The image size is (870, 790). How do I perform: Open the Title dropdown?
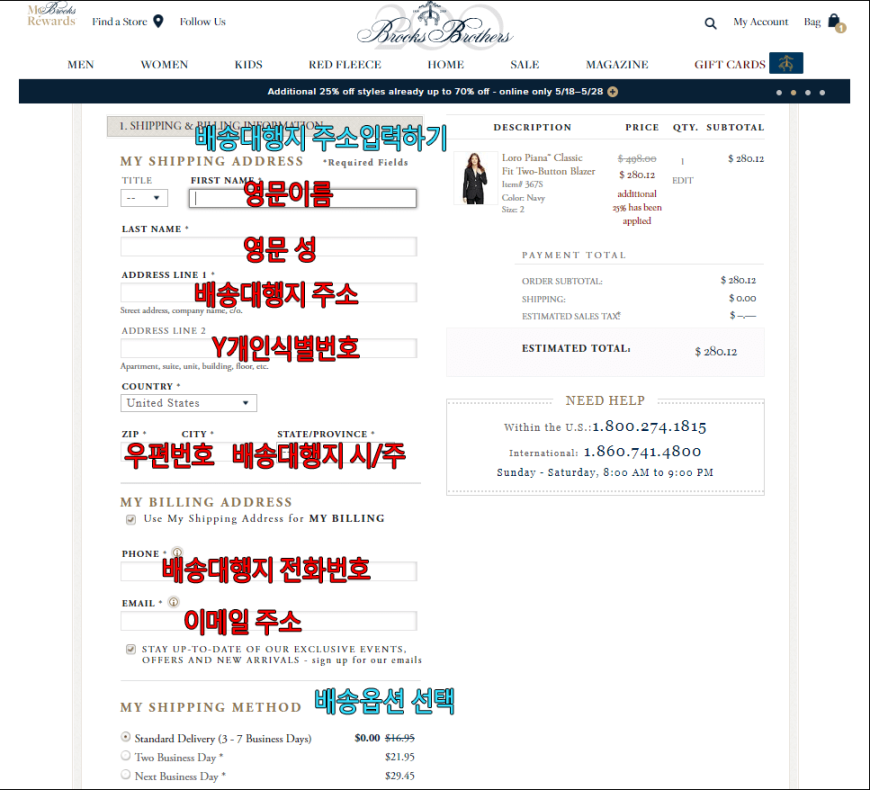144,198
